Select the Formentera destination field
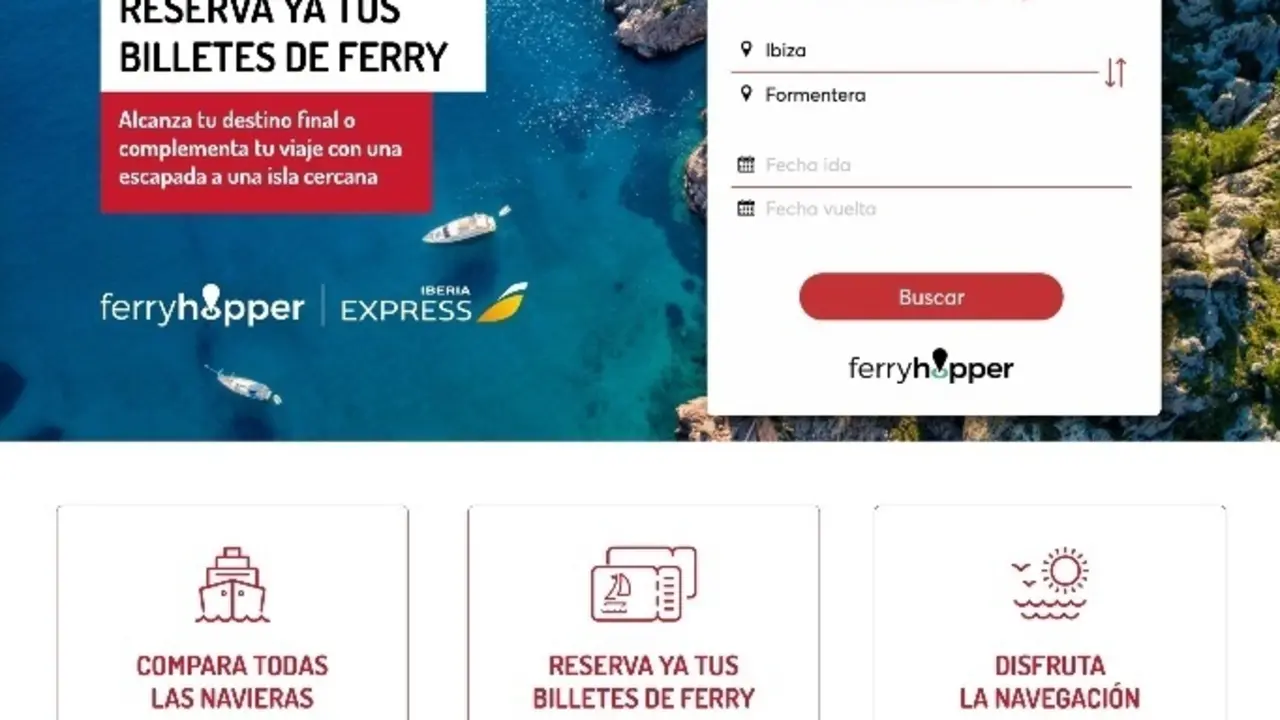 tap(914, 95)
